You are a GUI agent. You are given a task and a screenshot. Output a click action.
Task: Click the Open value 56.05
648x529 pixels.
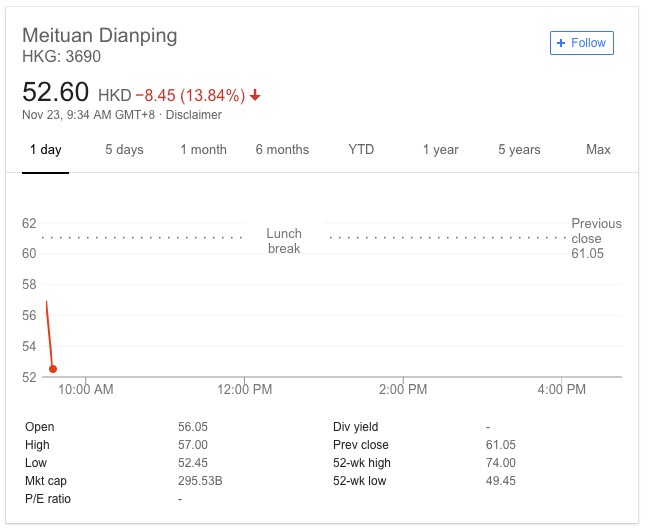[x=193, y=427]
